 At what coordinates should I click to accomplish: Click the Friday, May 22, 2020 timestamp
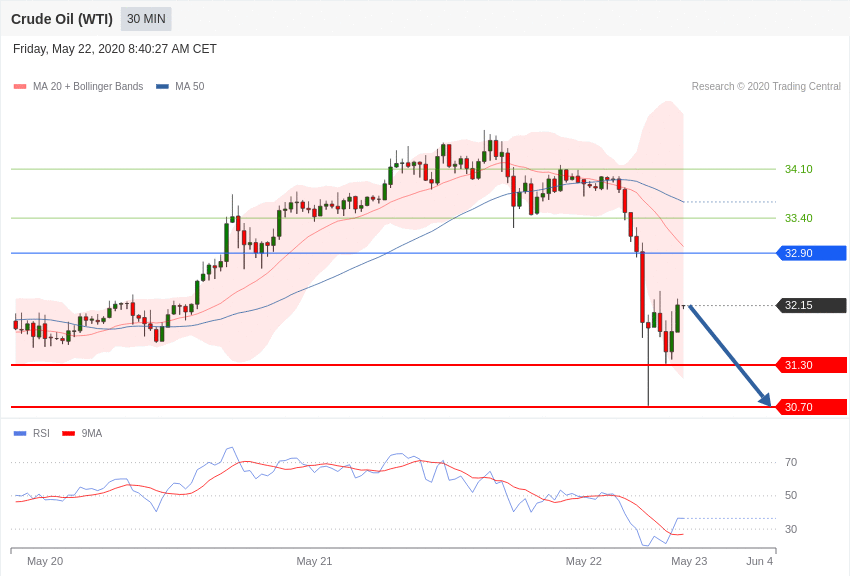coord(114,49)
